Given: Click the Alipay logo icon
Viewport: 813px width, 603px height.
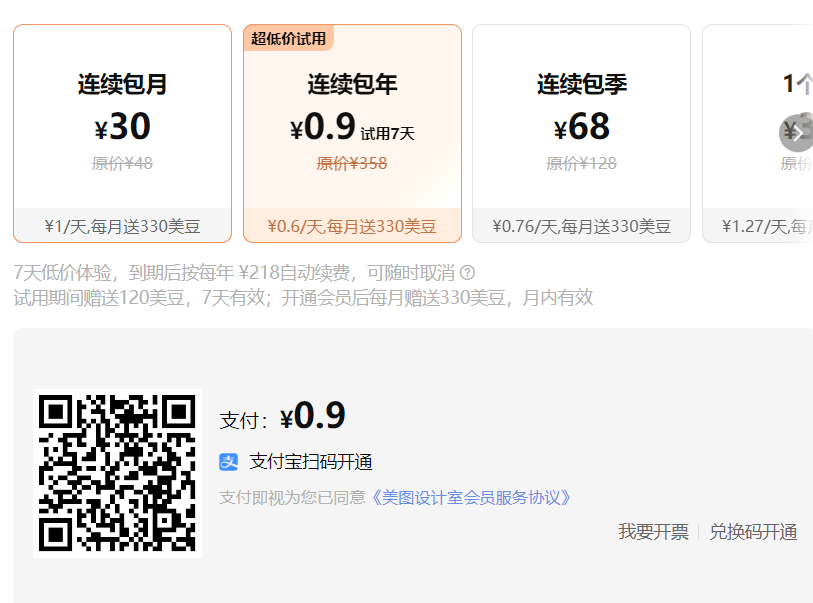Looking at the screenshot, I should pos(229,462).
